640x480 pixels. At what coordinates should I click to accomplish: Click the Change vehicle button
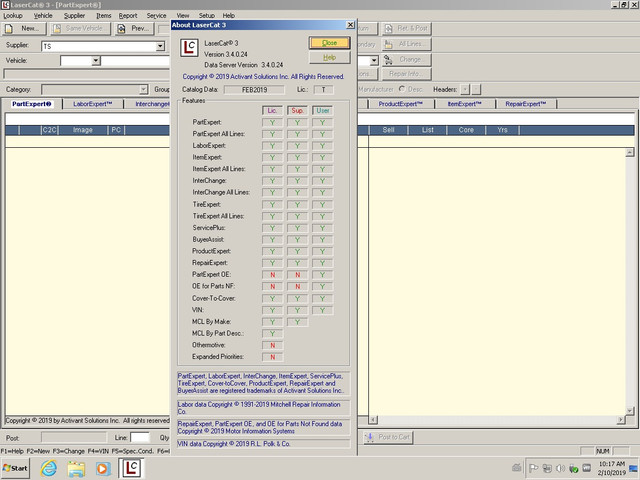407,60
